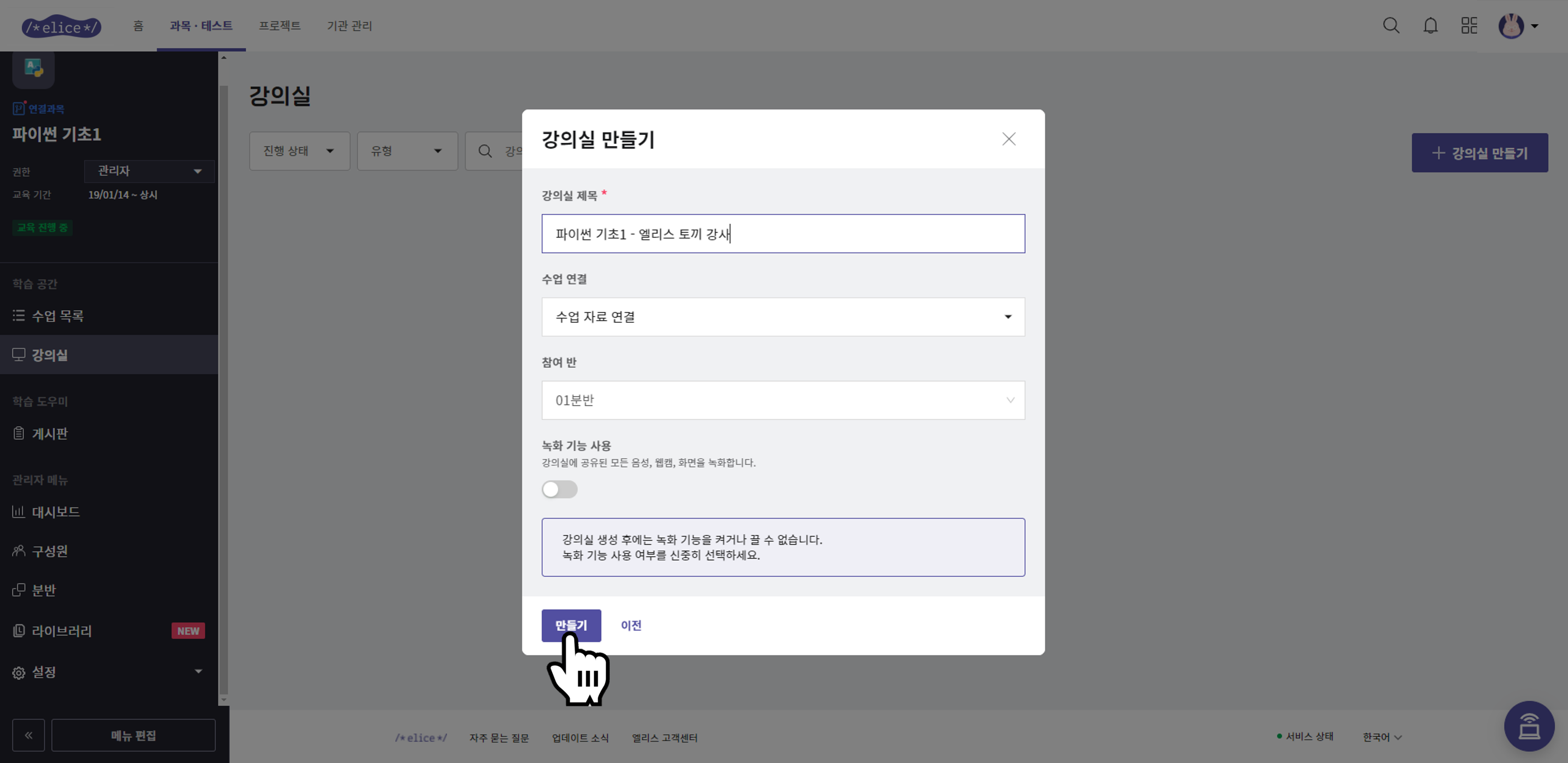
Task: Open 한국어 language selector
Action: coord(1382,737)
